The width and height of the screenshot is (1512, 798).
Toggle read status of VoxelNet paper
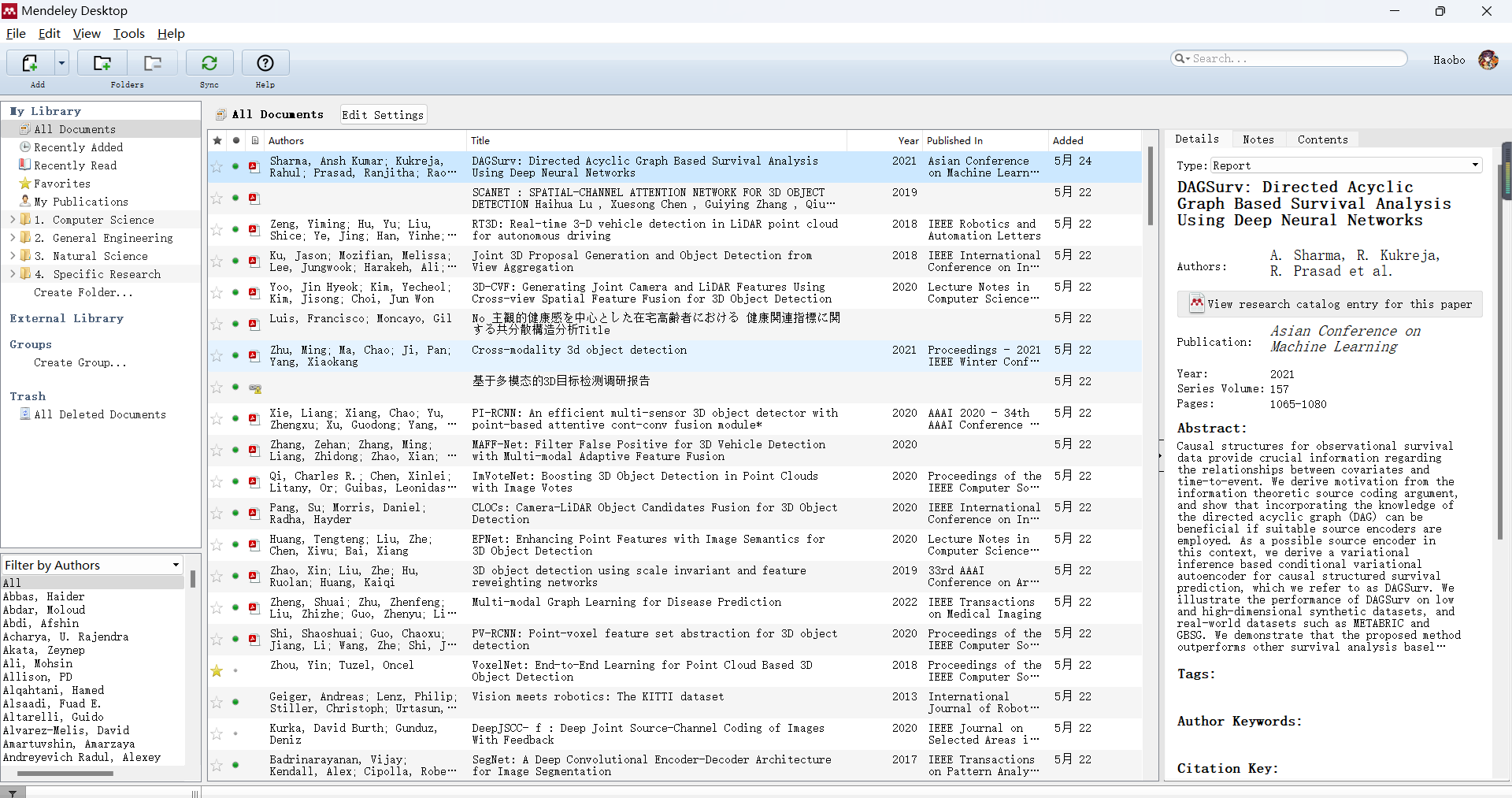pos(235,670)
